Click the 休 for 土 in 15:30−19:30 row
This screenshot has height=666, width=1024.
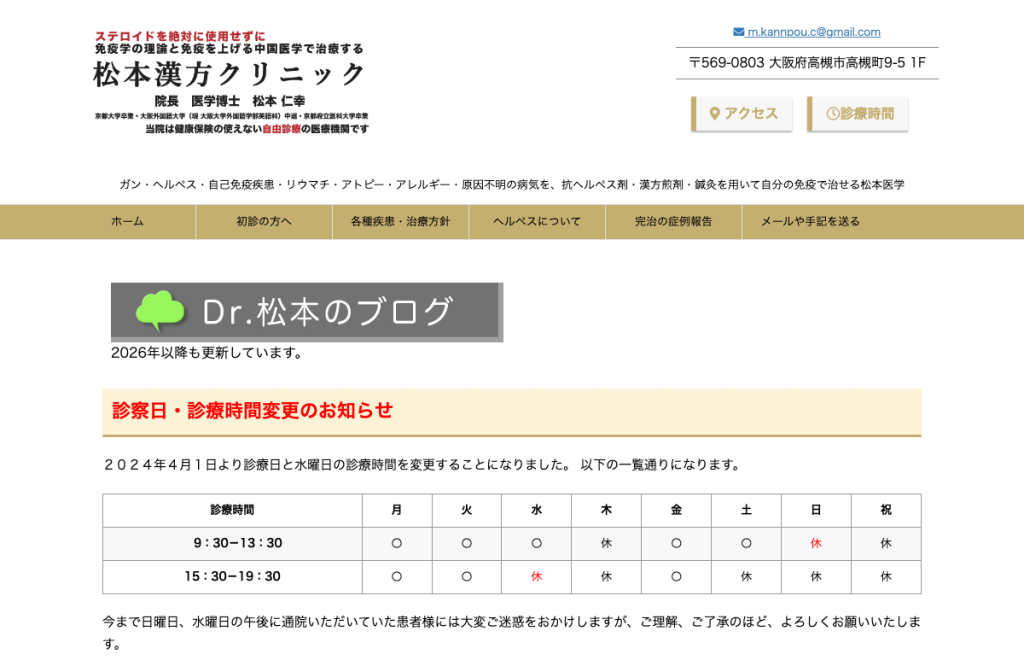pyautogui.click(x=746, y=577)
